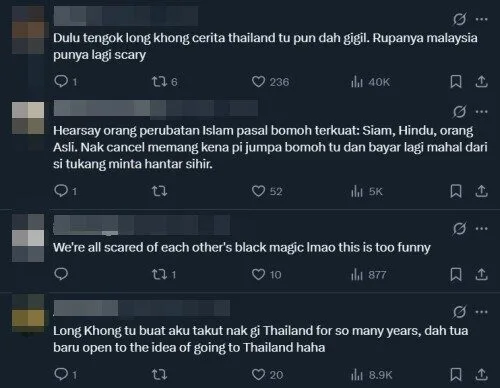Bookmark the 'black magic lmao' tweet
Viewport: 500px width, 388px height.
pyautogui.click(x=456, y=275)
